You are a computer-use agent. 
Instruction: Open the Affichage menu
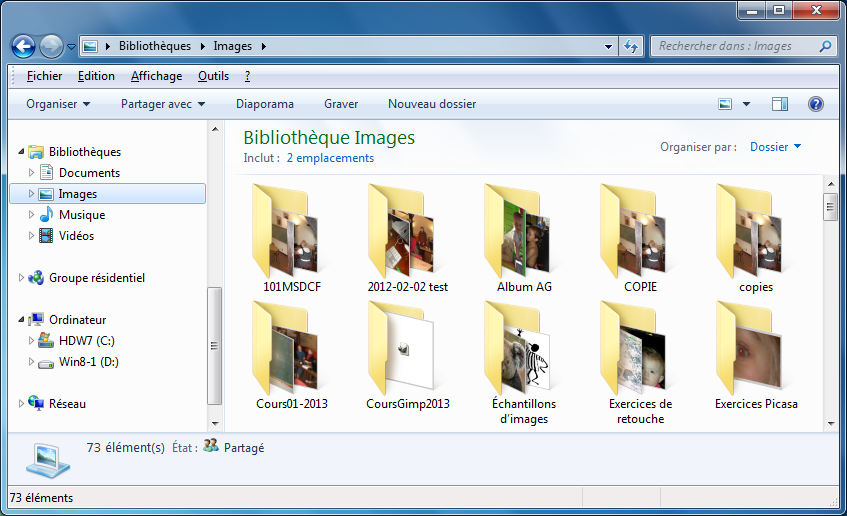156,76
